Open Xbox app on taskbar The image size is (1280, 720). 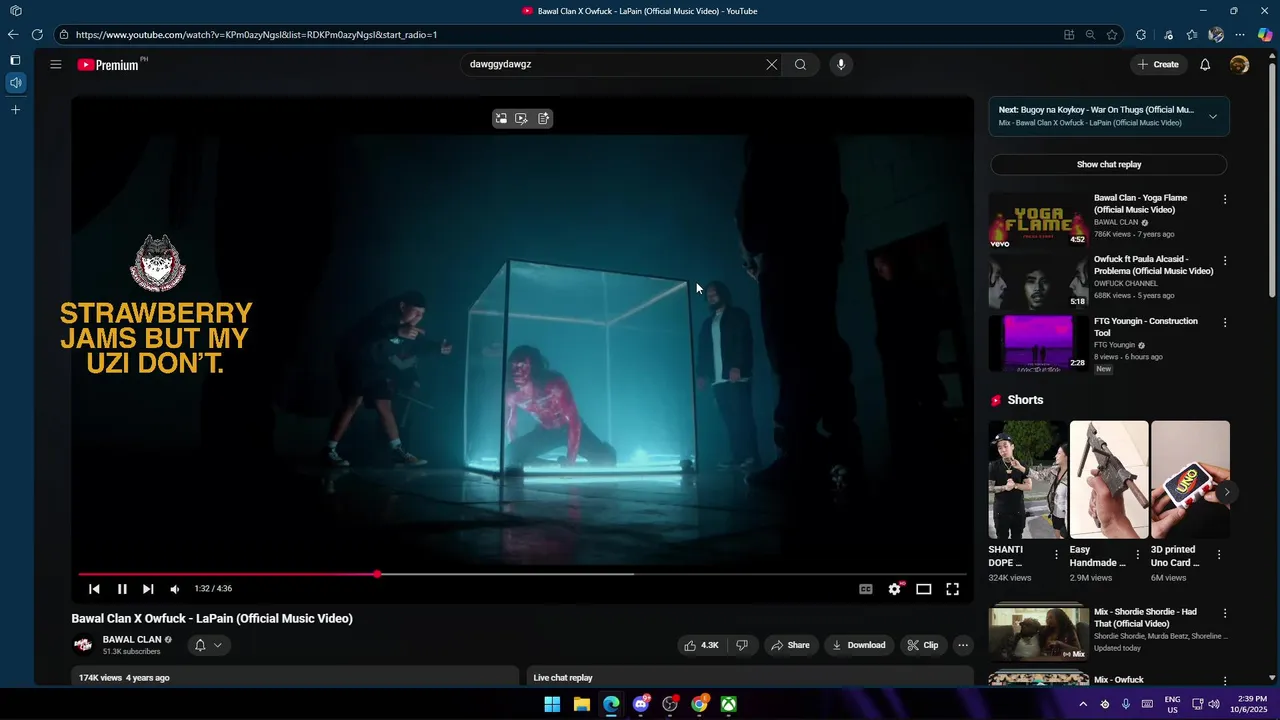tap(729, 704)
